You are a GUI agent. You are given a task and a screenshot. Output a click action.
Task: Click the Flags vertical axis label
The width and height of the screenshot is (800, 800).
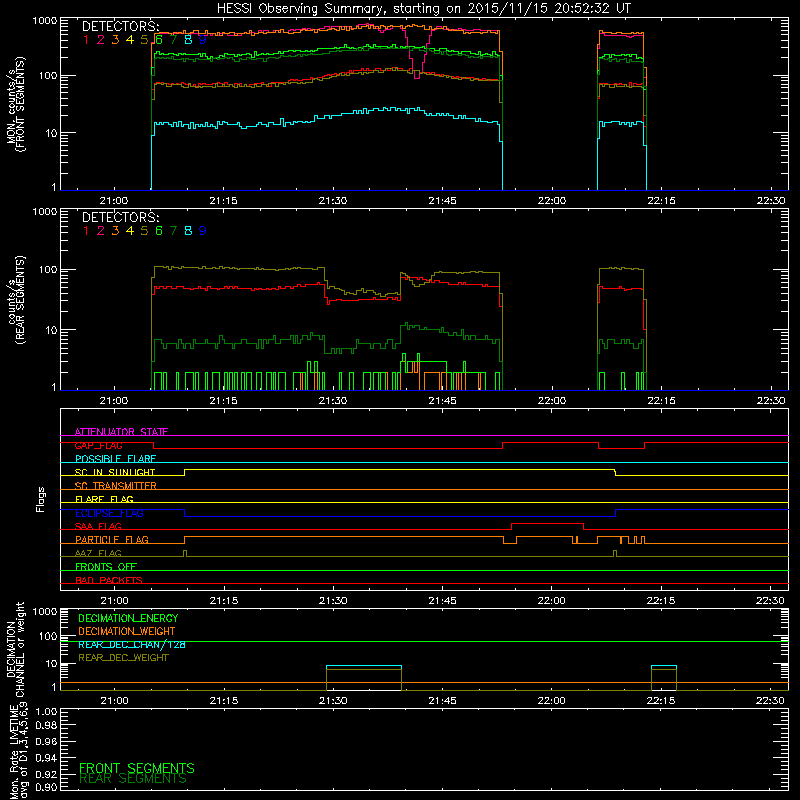pyautogui.click(x=41, y=499)
